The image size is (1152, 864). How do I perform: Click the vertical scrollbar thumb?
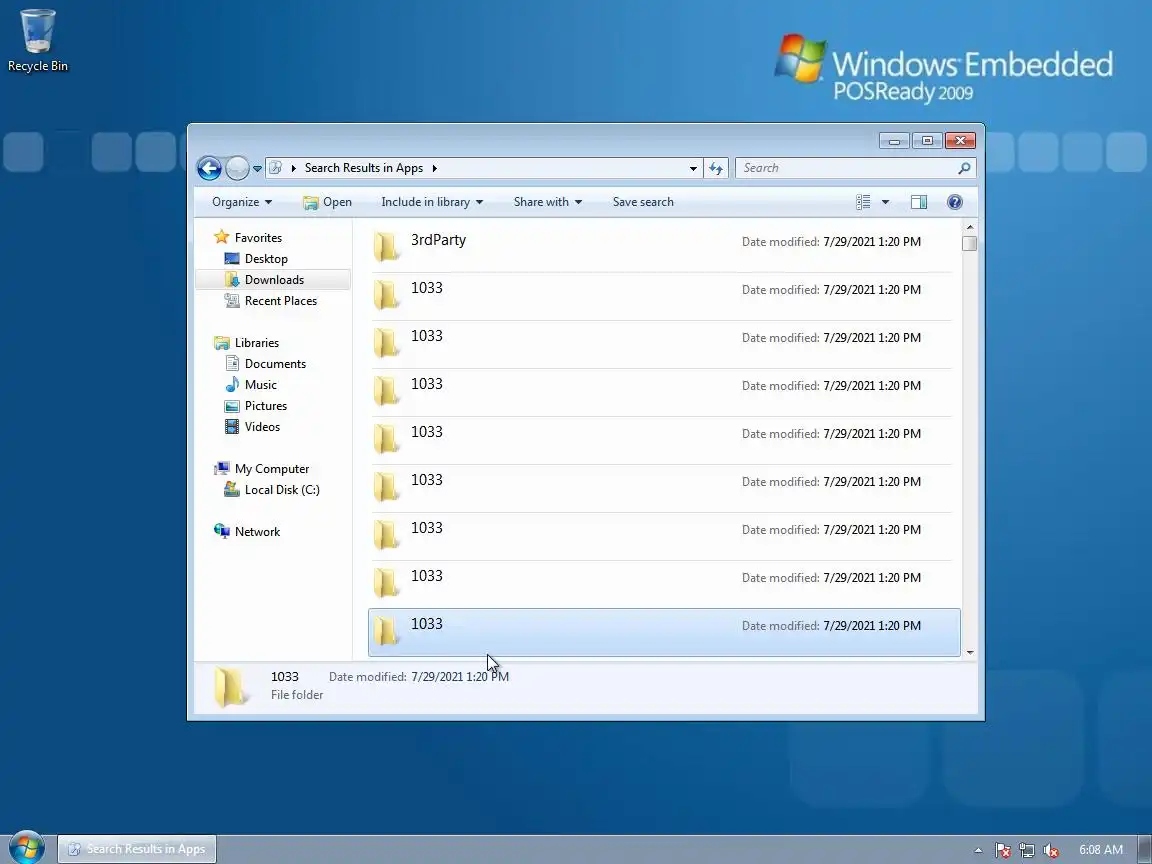[x=970, y=243]
